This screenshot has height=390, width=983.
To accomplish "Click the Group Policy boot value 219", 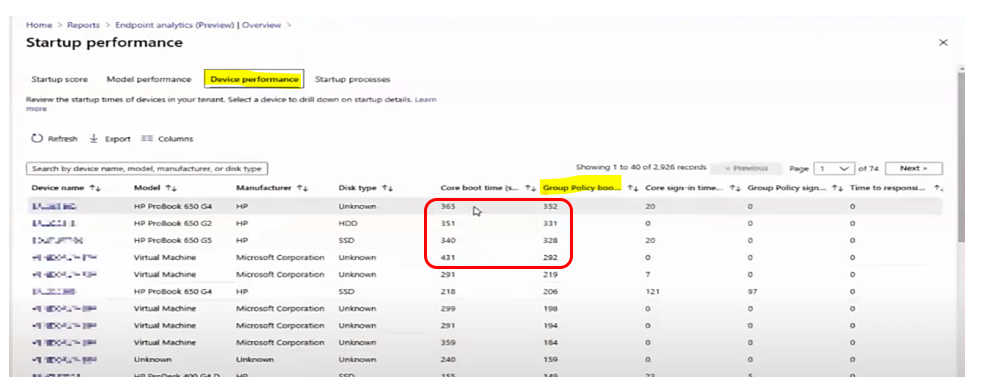I will [x=550, y=275].
